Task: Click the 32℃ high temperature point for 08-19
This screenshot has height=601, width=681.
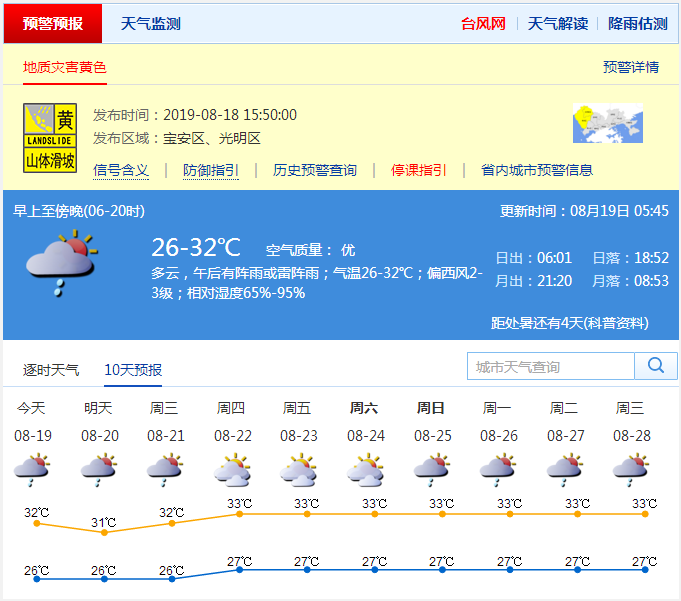Action: pyautogui.click(x=38, y=525)
